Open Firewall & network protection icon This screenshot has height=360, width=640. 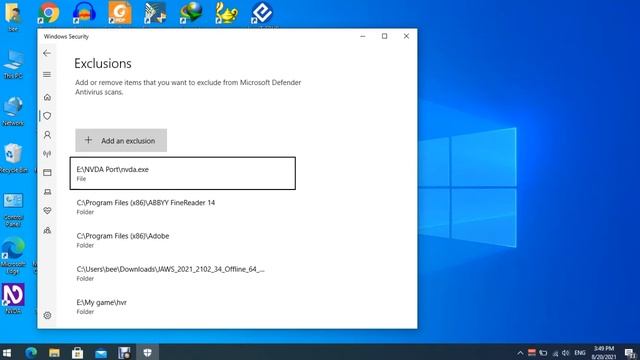[x=47, y=154]
